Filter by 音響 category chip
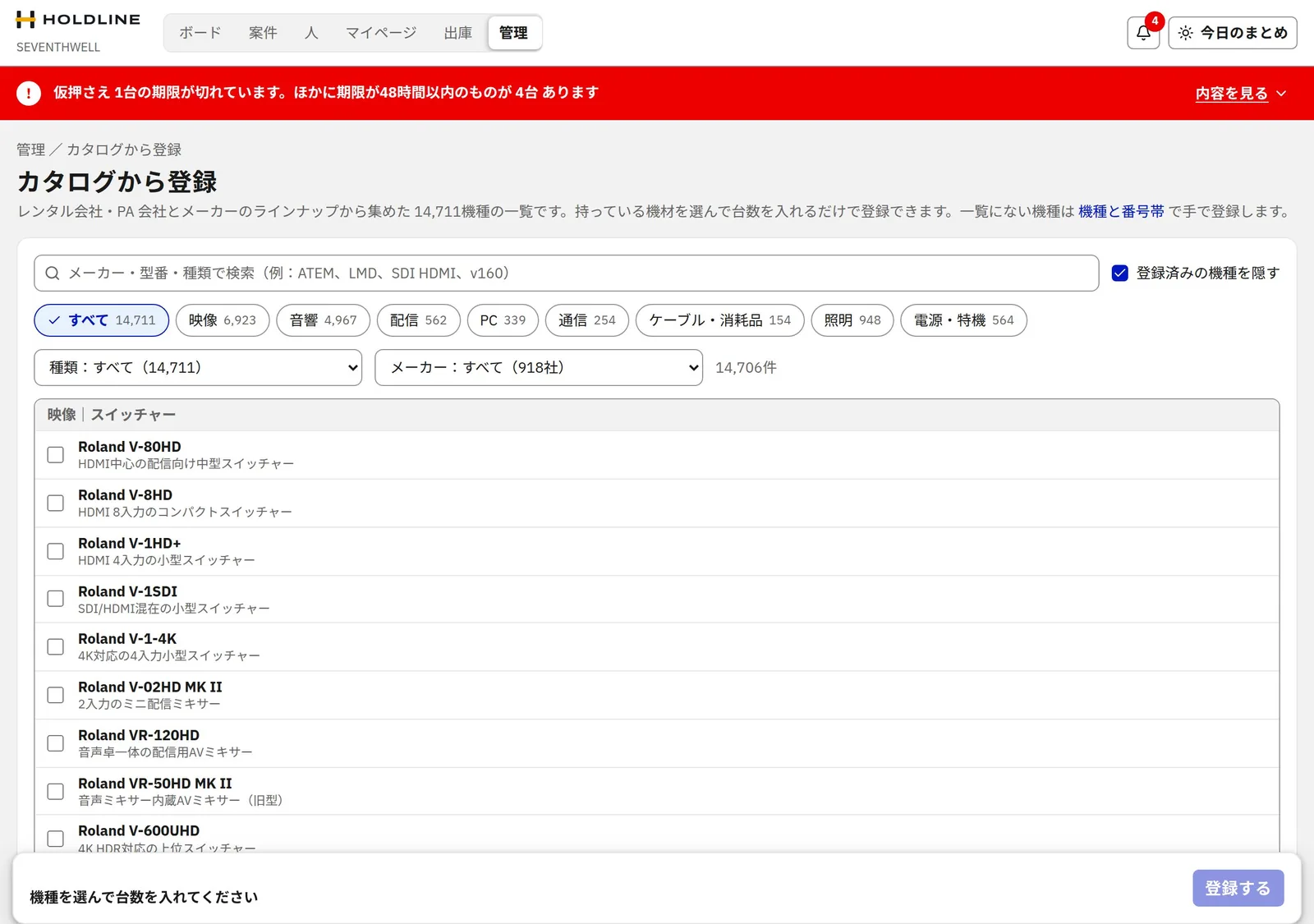Image resolution: width=1314 pixels, height=924 pixels. click(324, 320)
